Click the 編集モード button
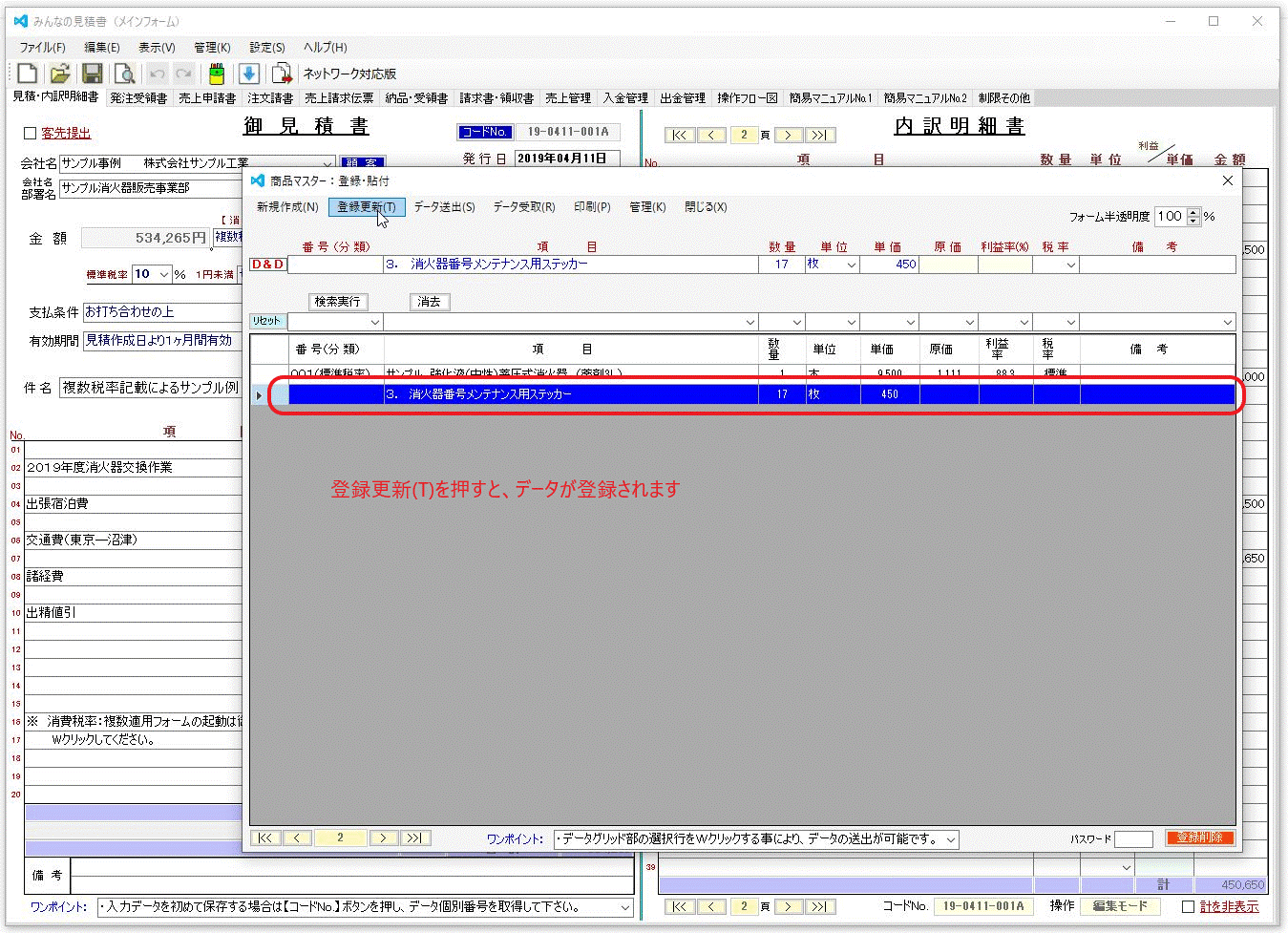This screenshot has width=1288, height=933. click(1120, 905)
